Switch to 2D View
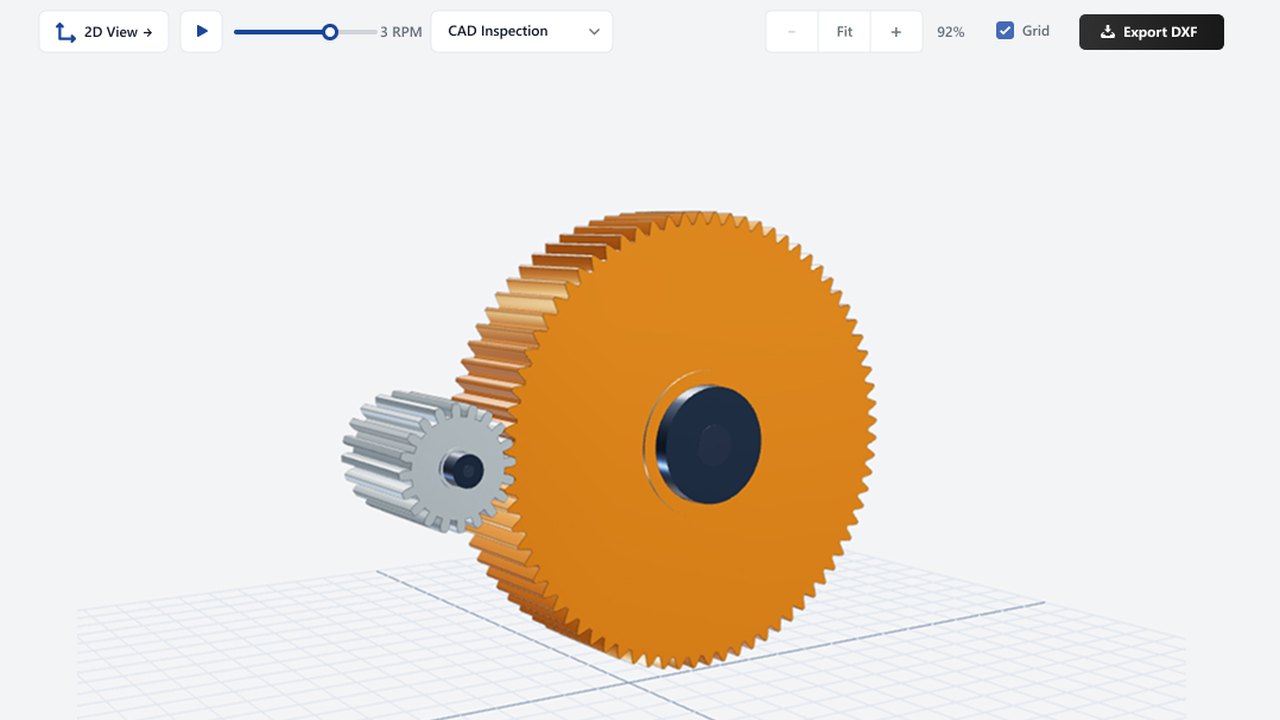This screenshot has height=720, width=1280. click(104, 32)
